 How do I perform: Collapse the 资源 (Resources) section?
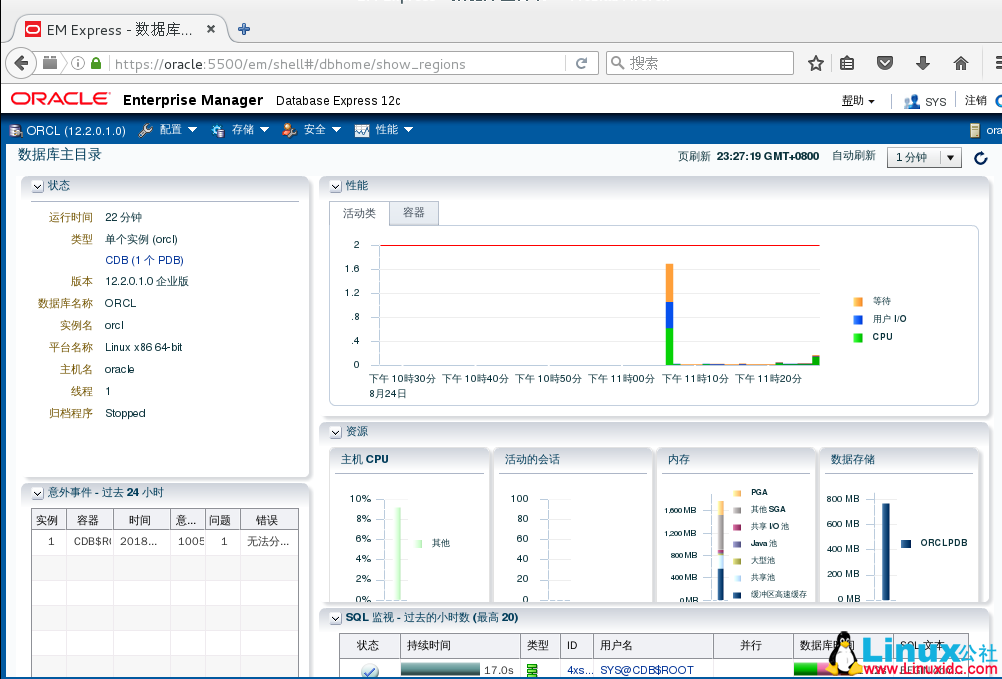tap(336, 432)
